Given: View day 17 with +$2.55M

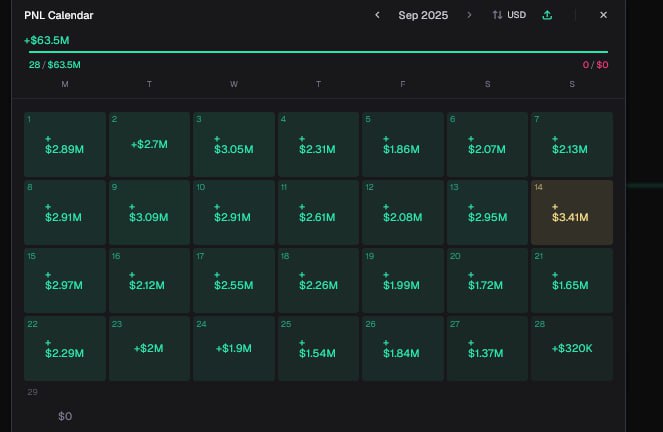Looking at the screenshot, I should [234, 281].
